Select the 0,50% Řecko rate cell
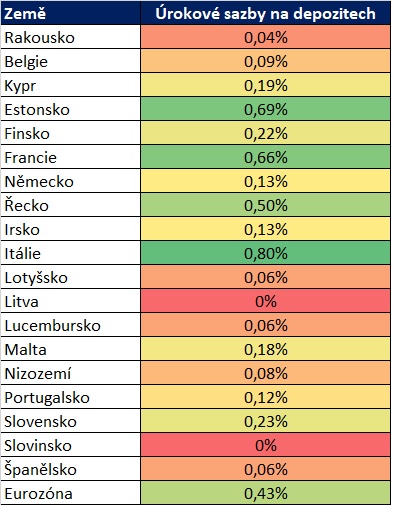 point(265,205)
